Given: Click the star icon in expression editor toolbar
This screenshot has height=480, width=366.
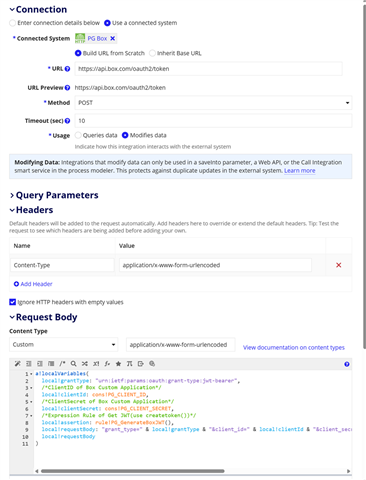Looking at the screenshot, I should point(118,364).
